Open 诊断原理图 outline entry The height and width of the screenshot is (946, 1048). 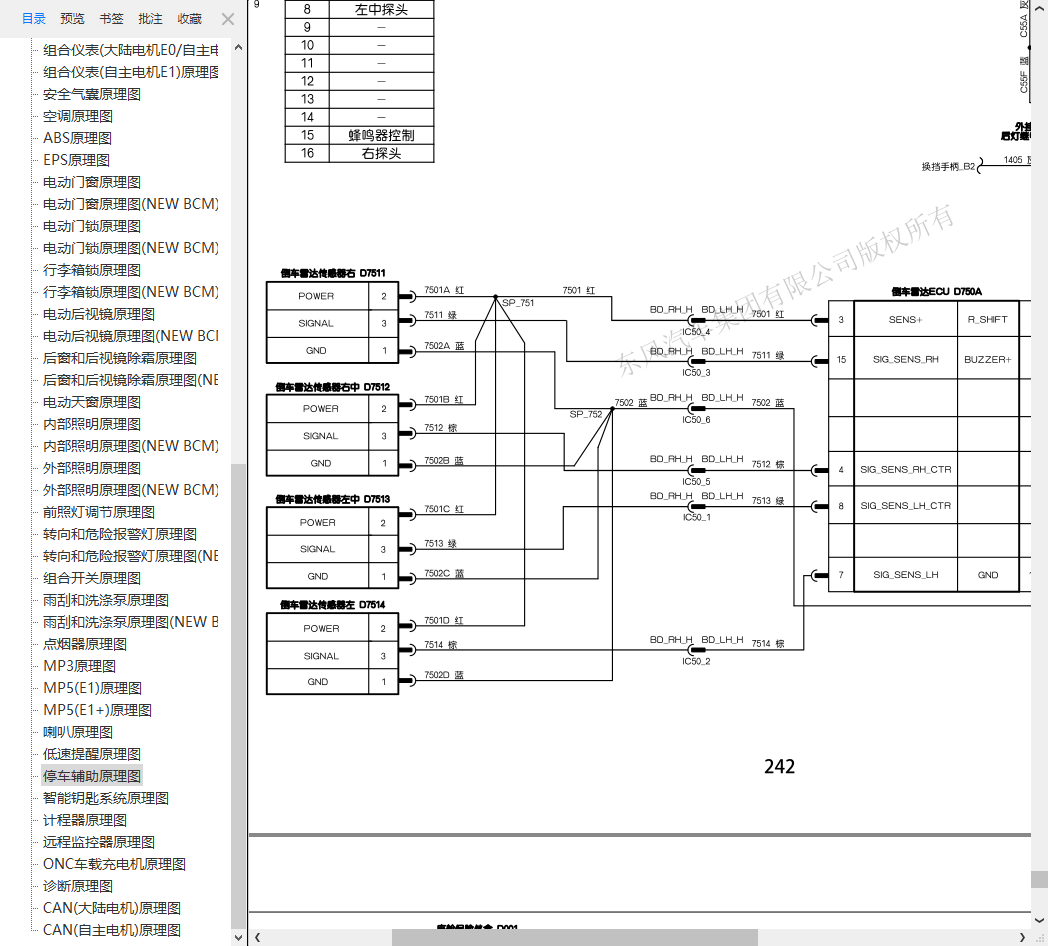point(78,886)
